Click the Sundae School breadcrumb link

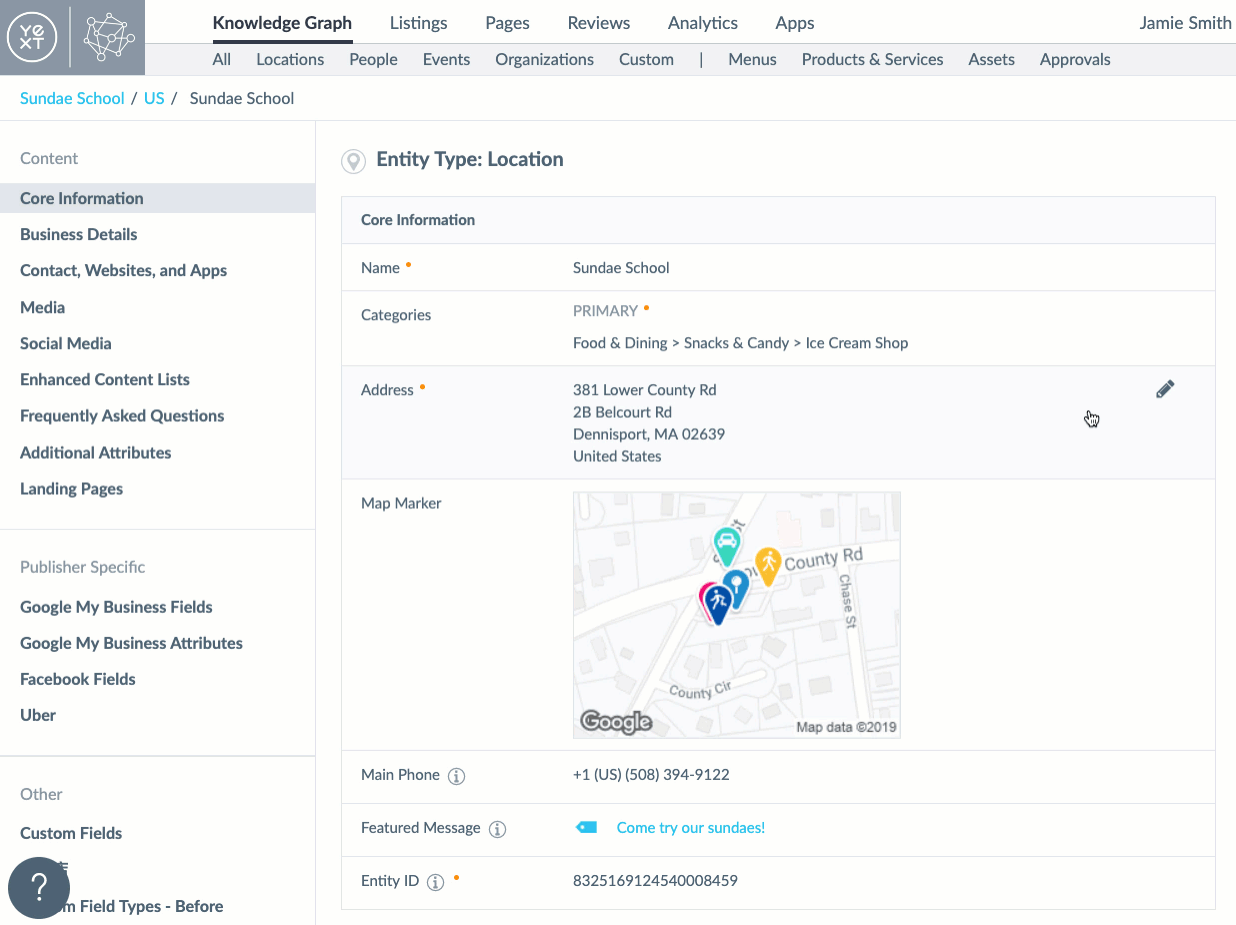(72, 98)
